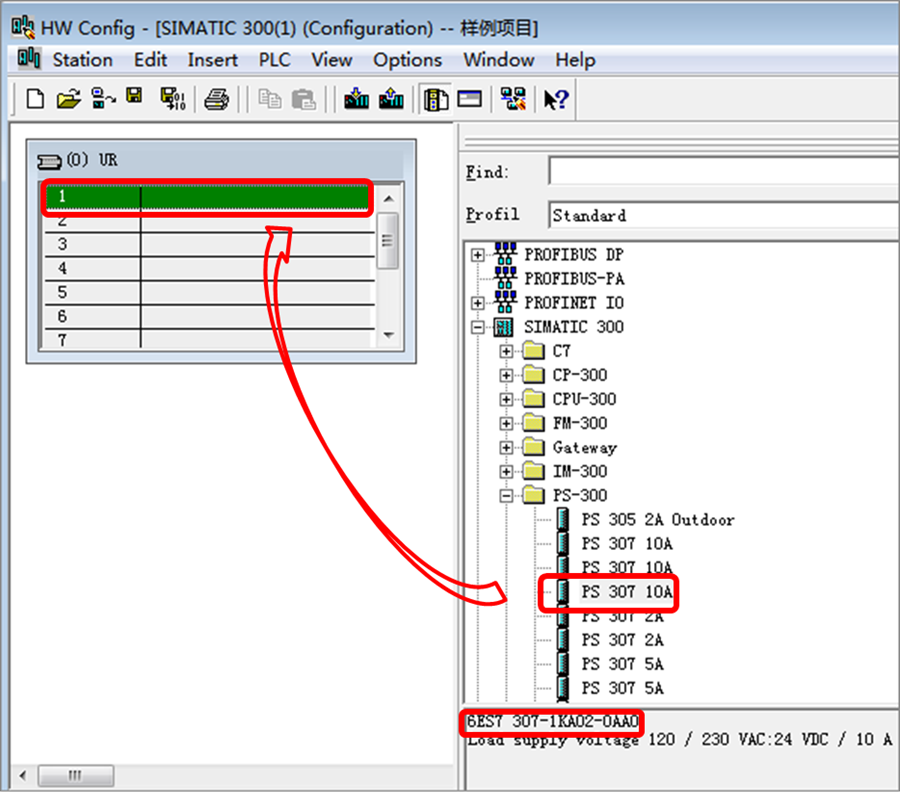Click the Gateway folder icon
The width and height of the screenshot is (900, 792).
pos(533,446)
